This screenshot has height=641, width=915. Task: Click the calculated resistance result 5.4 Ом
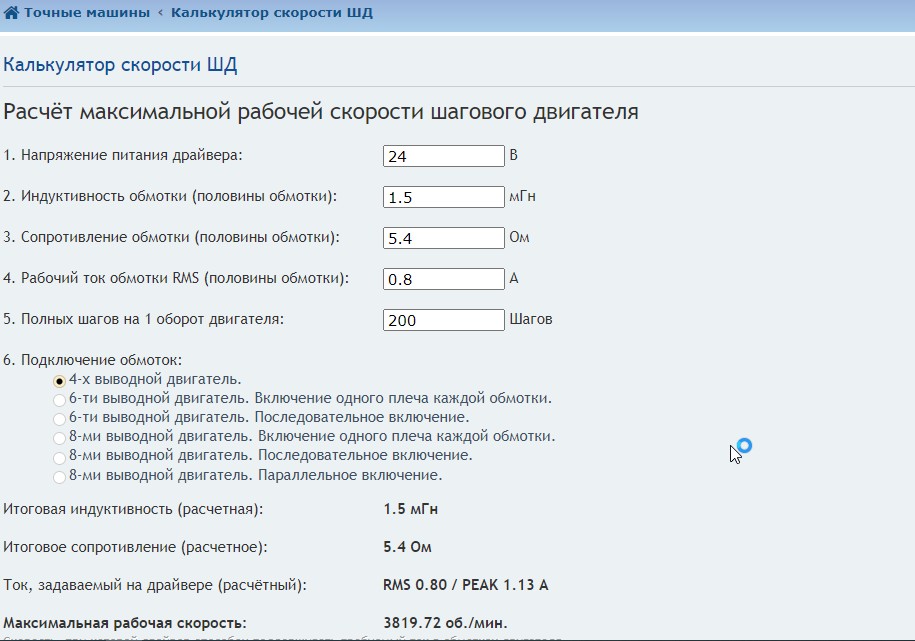(x=408, y=547)
